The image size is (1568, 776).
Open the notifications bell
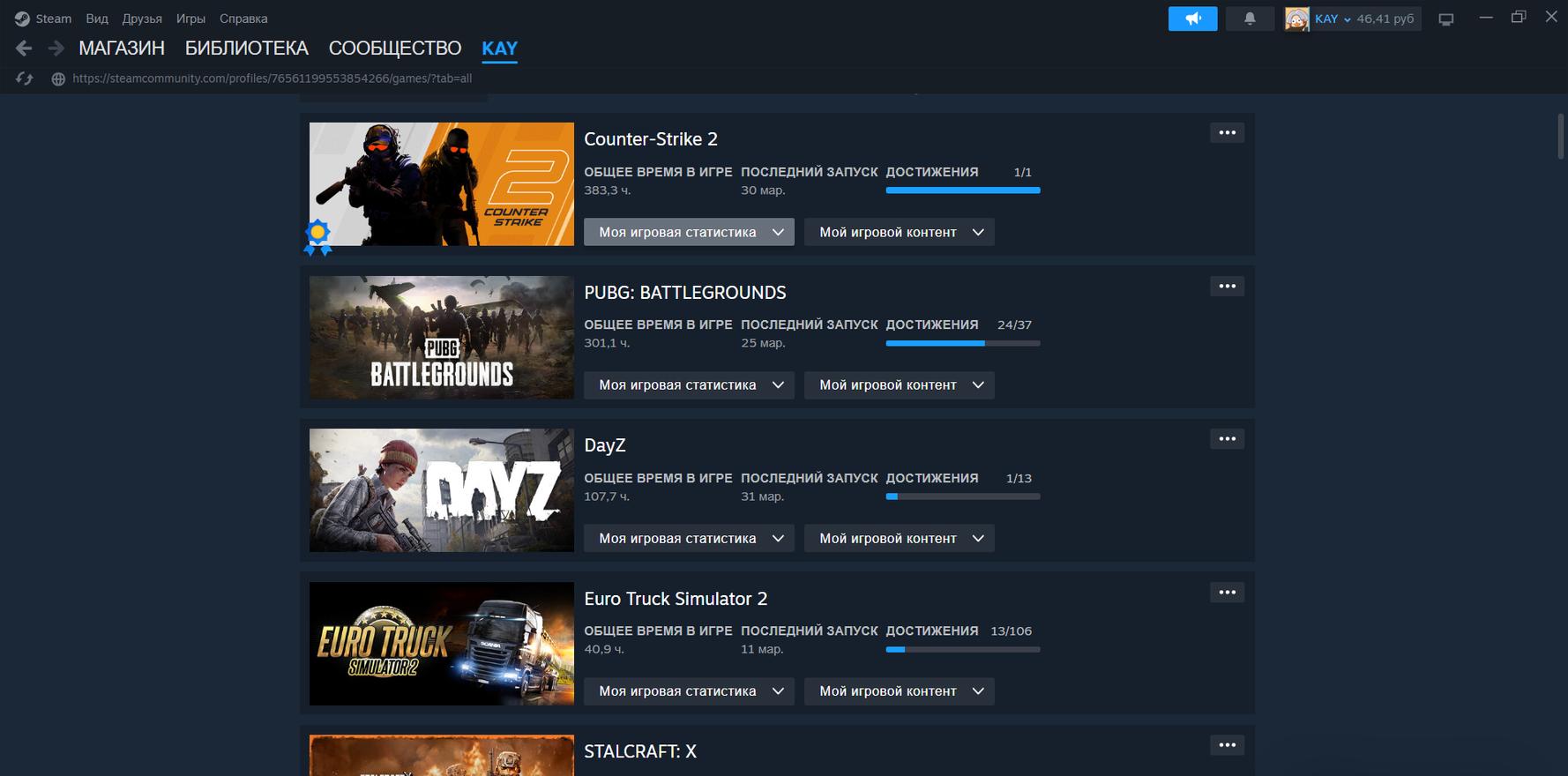[x=1249, y=19]
